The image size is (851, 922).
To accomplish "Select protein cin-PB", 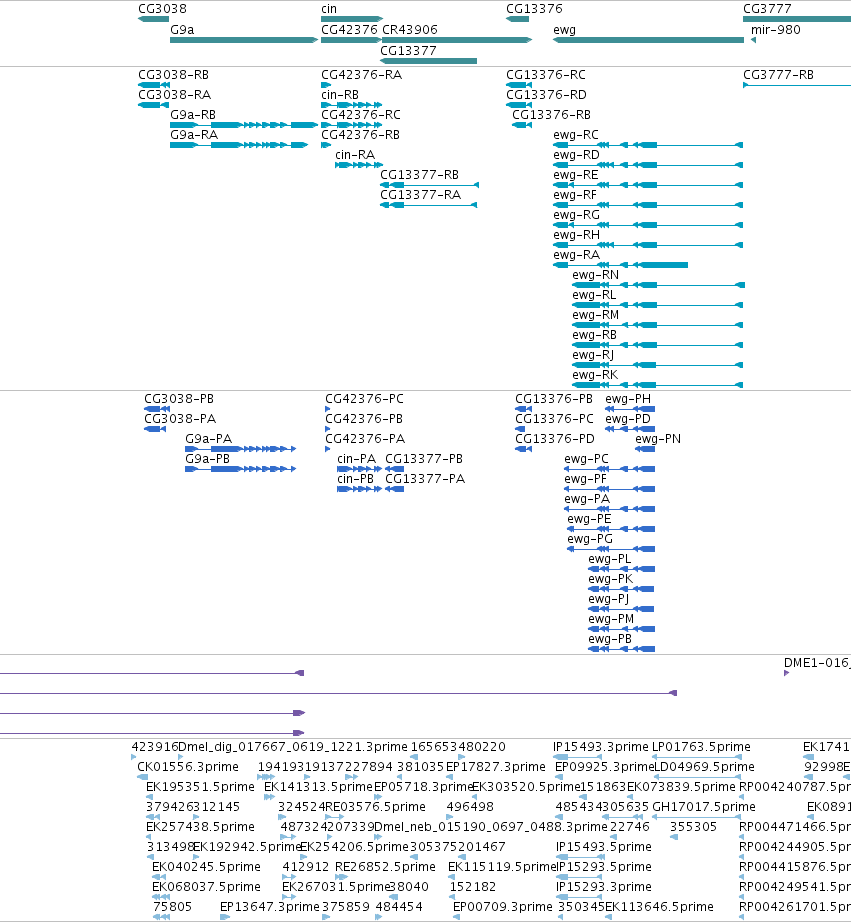I will click(355, 479).
